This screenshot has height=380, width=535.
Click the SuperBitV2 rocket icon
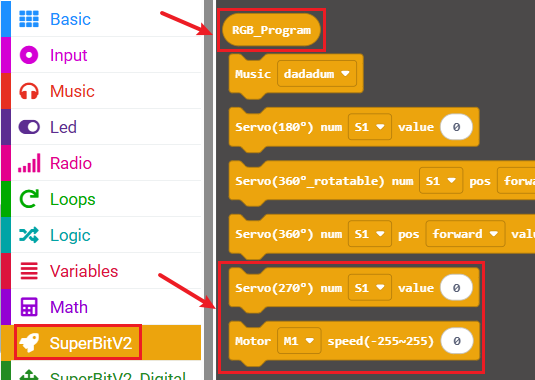pos(29,342)
